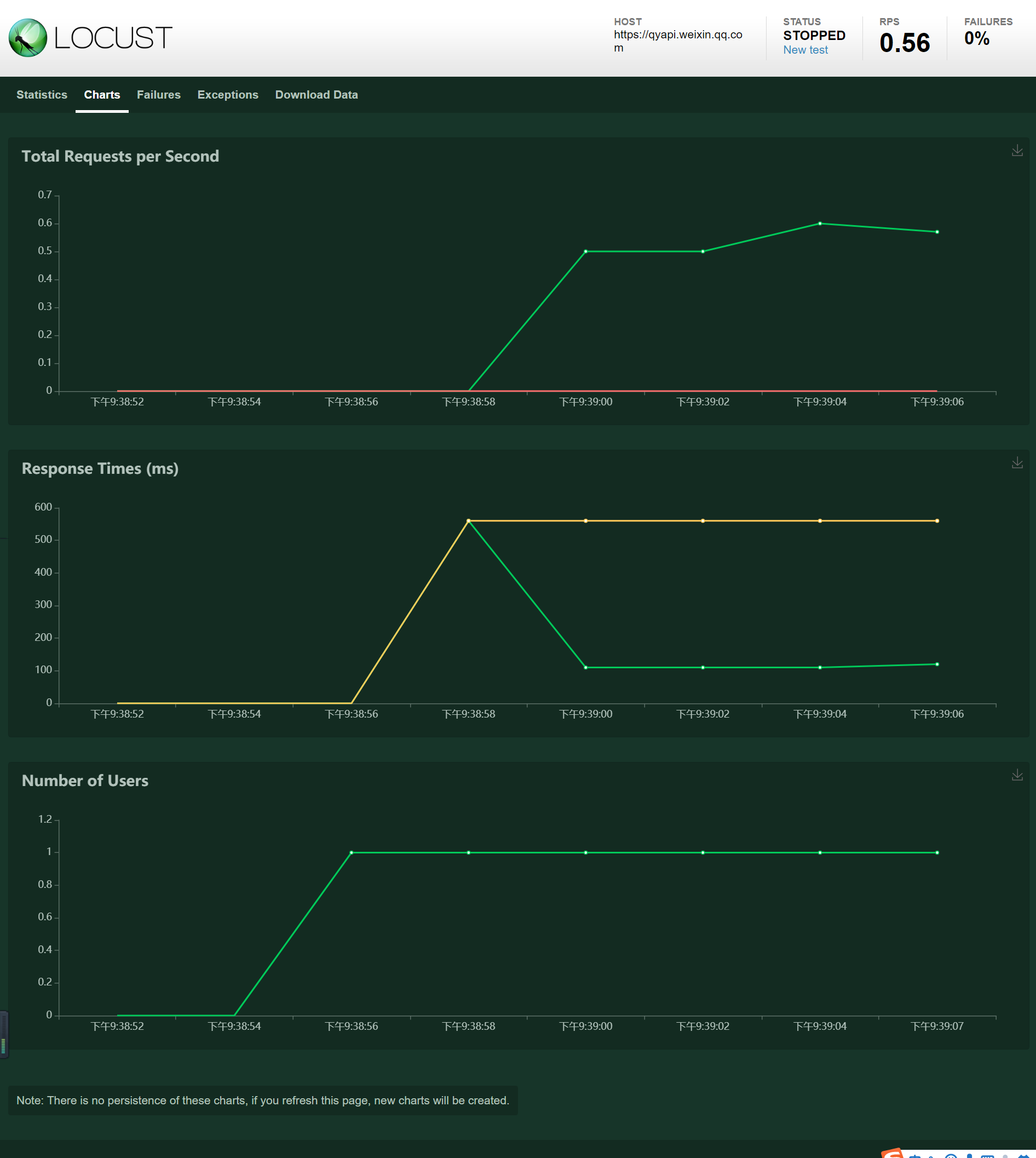Click the host URL text in header
Screen dimensions: 1036x1158
point(677,41)
